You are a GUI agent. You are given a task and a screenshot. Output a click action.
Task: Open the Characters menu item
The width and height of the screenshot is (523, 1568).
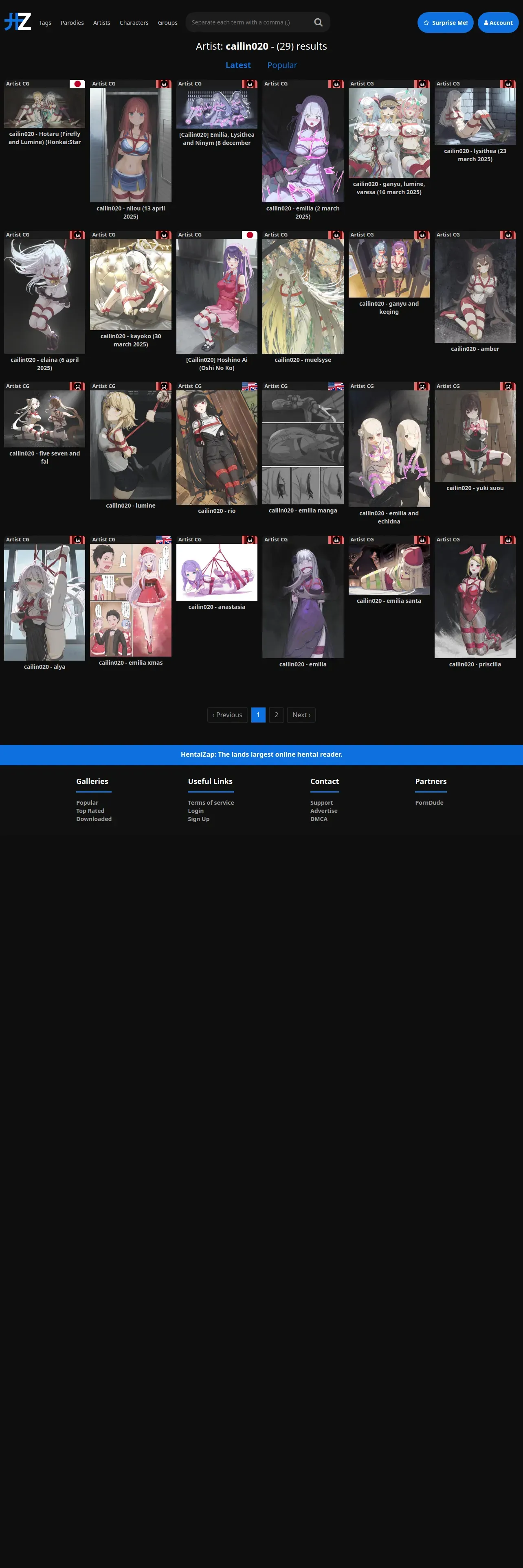pos(134,22)
